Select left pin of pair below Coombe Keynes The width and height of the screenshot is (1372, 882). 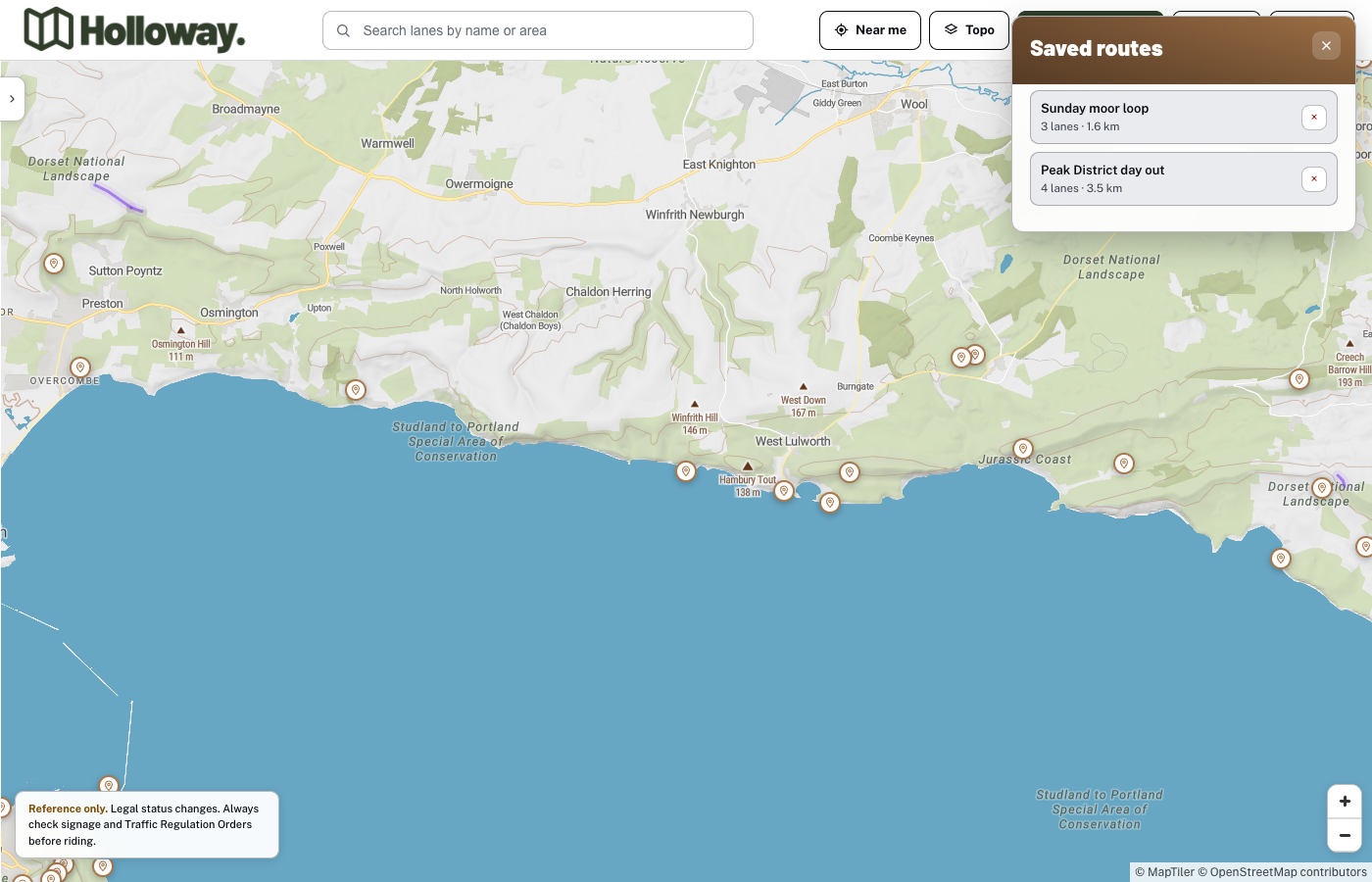961,358
